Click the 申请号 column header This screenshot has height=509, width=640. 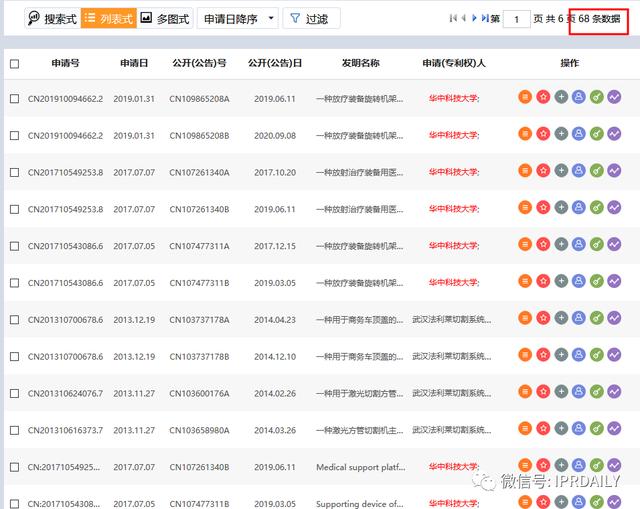65,63
